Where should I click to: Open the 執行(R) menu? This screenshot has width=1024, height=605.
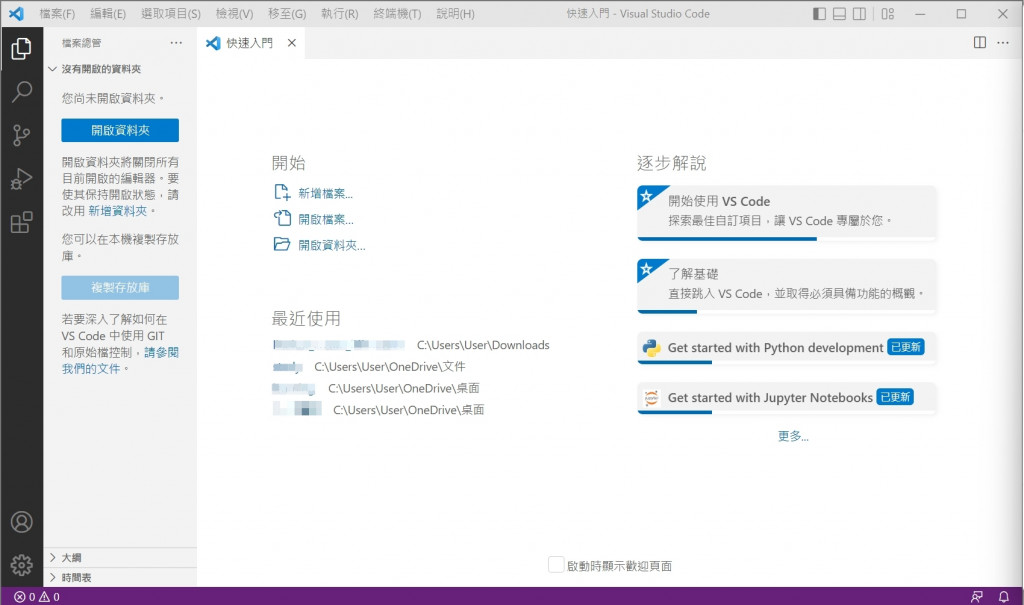340,14
